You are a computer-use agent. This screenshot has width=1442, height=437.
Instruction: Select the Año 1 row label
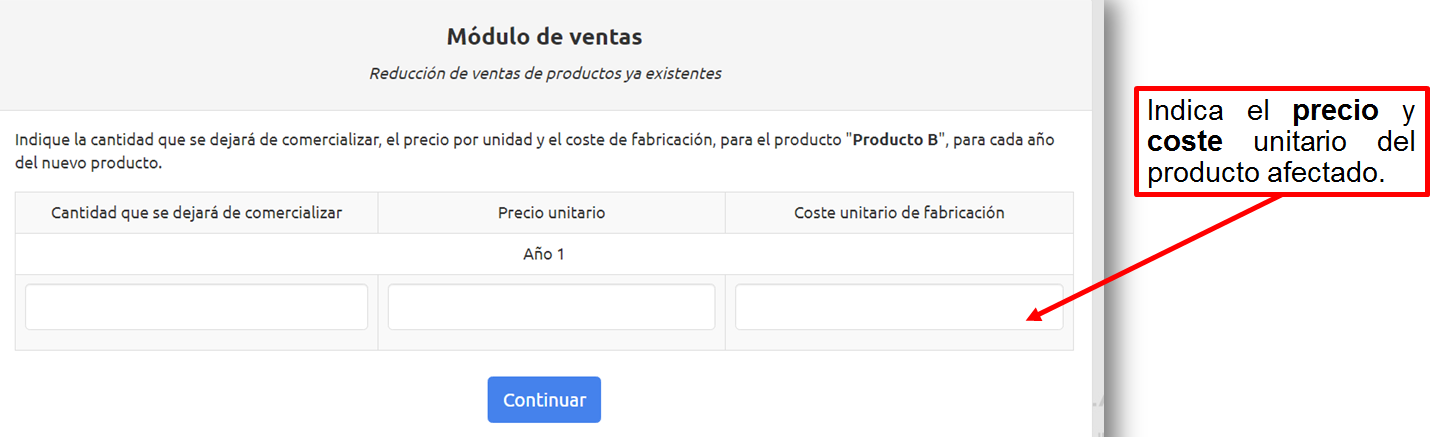point(544,254)
